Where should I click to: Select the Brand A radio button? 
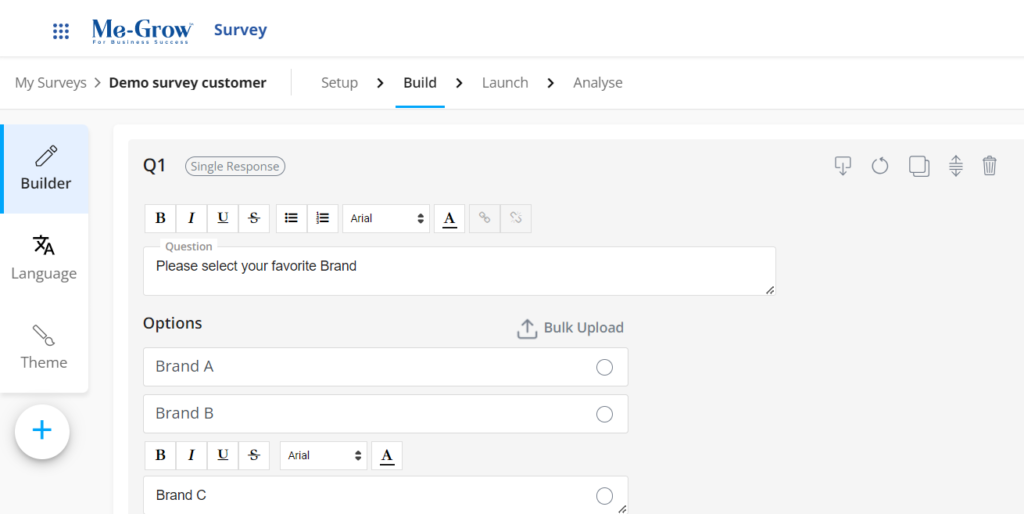(x=604, y=367)
